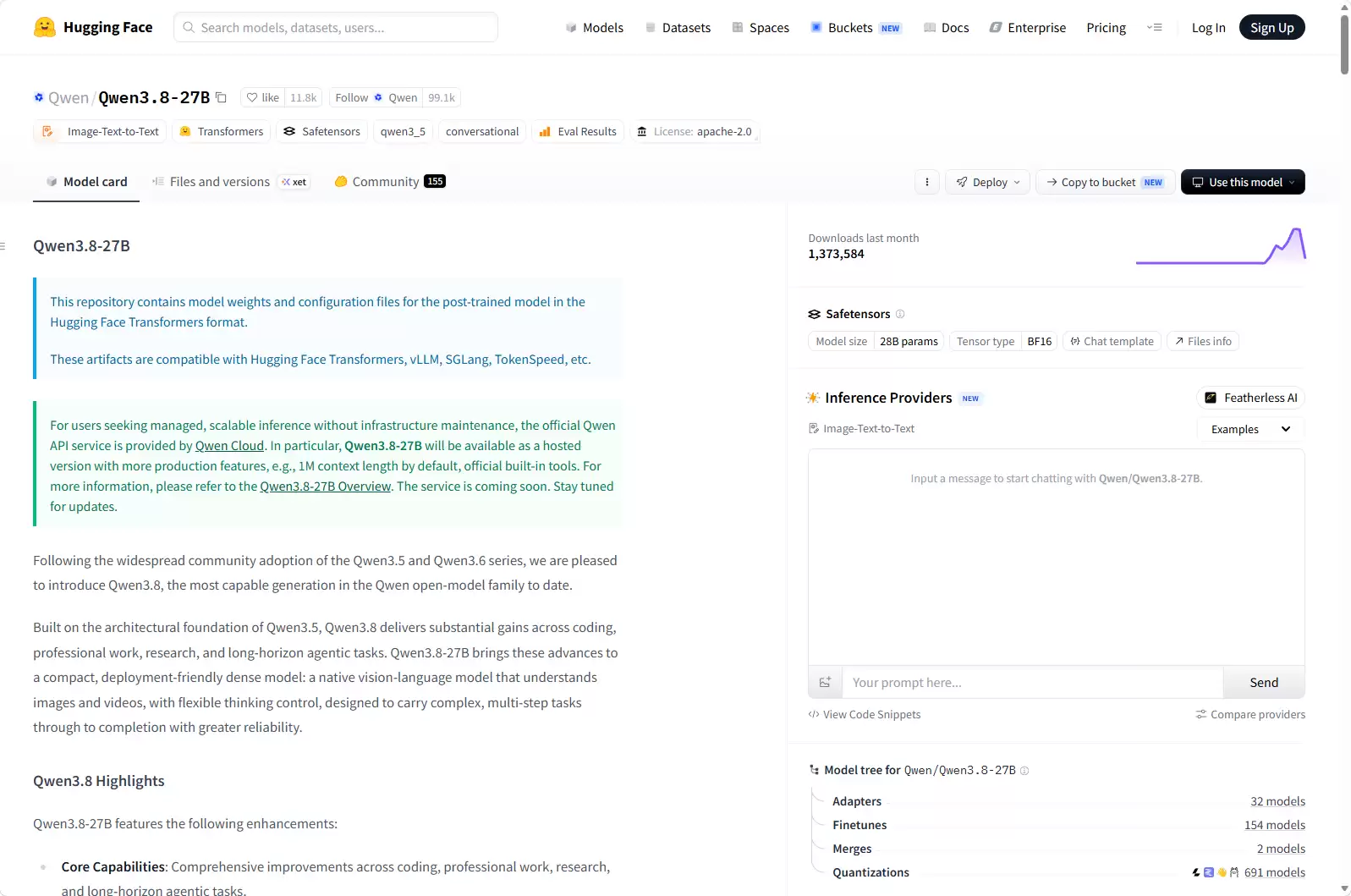The width and height of the screenshot is (1351, 896).
Task: Open the Safetensors info icon
Action: (x=900, y=314)
